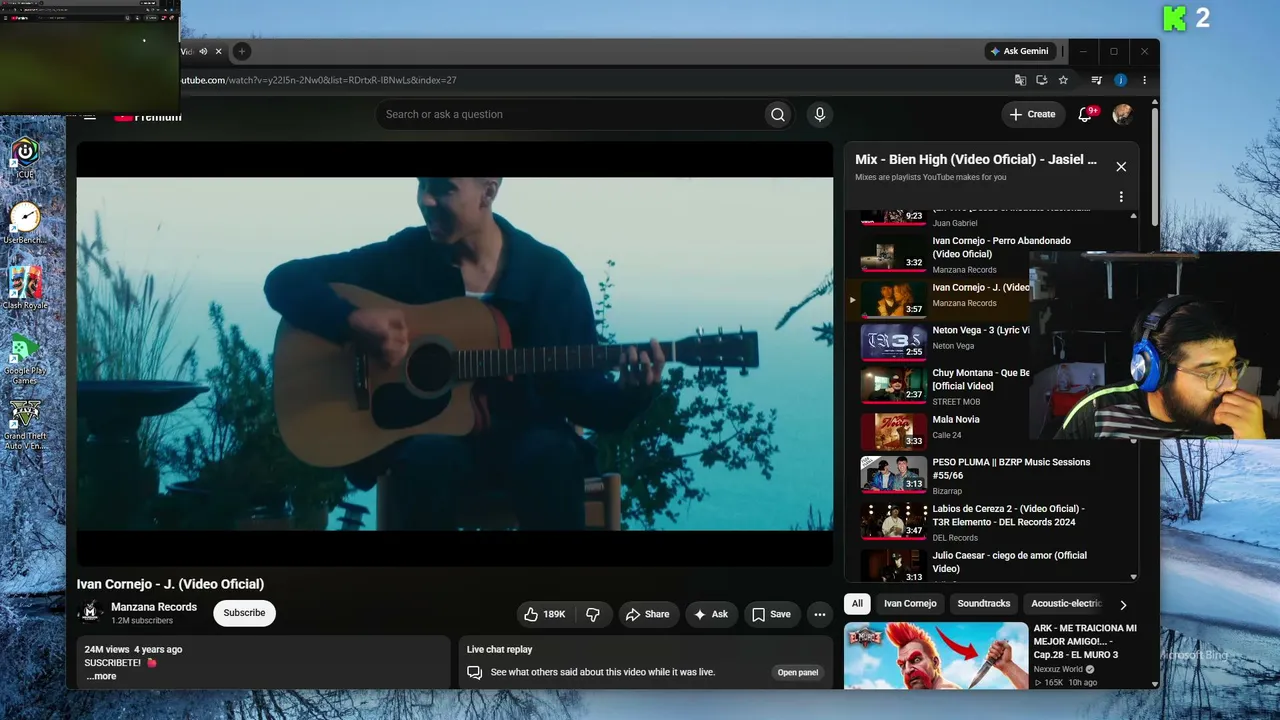Open Google Play Games desktop shortcut
This screenshot has height=720, width=1280.
25,357
